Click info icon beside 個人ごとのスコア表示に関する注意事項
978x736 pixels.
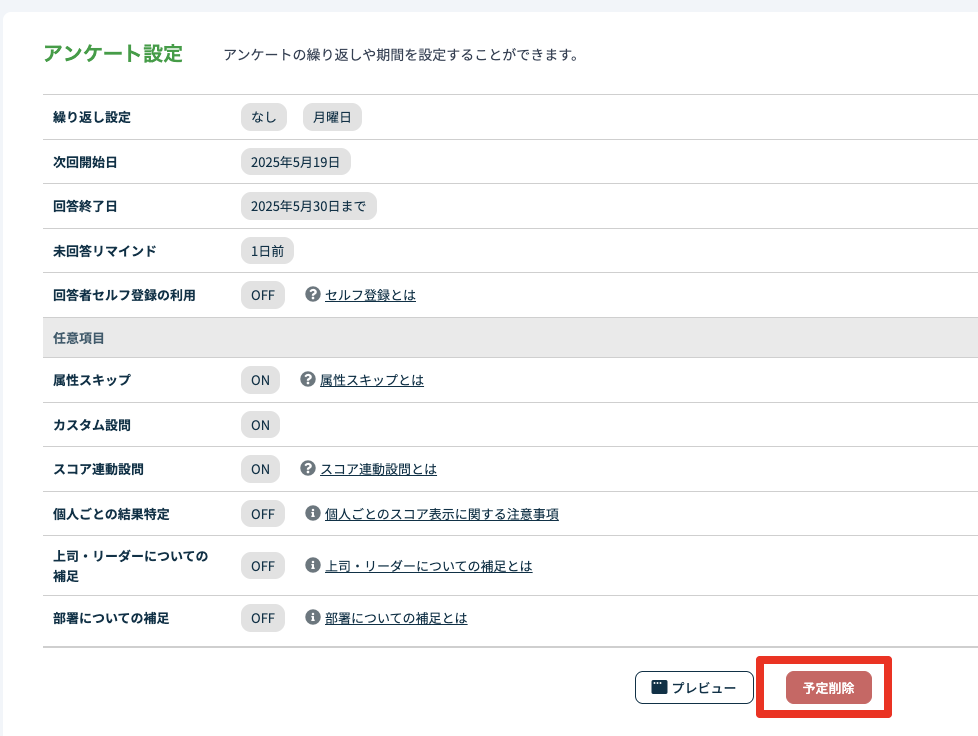click(313, 513)
